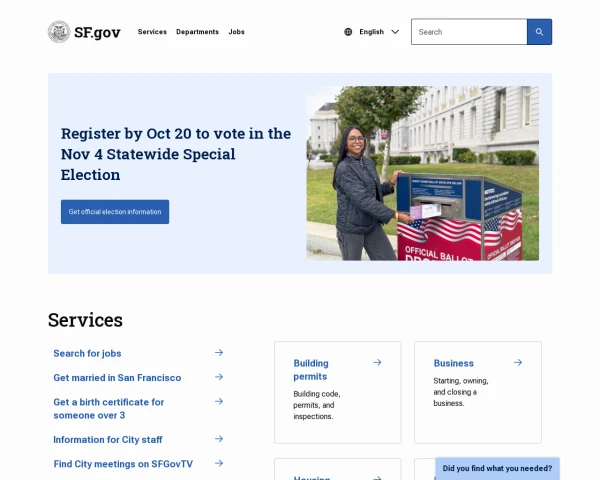Screen dimensions: 600x480
Task: Click the ballot drop box hero photo
Action: point(422,173)
